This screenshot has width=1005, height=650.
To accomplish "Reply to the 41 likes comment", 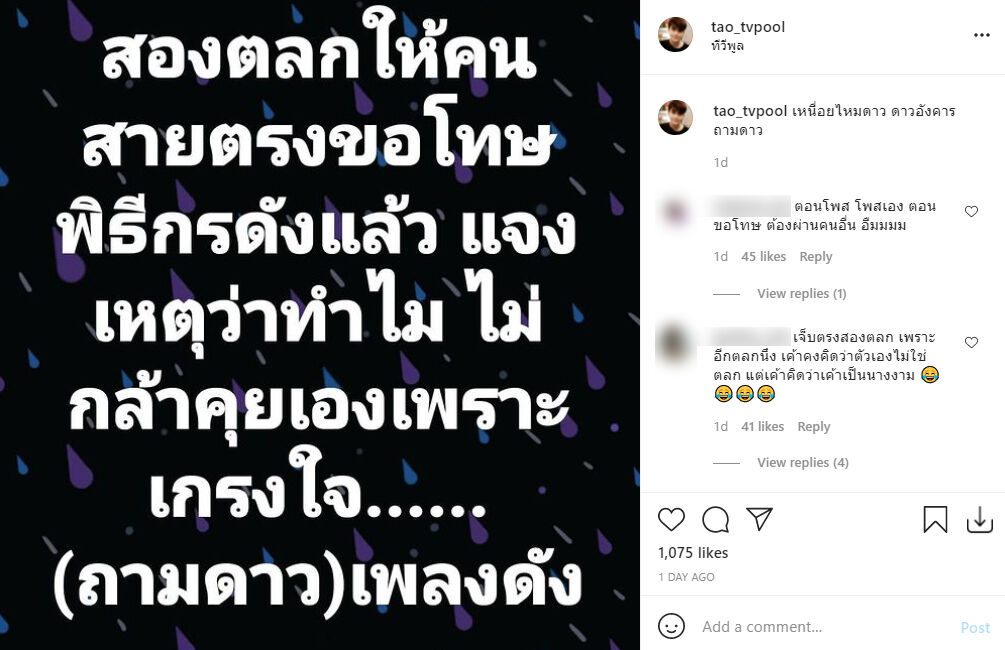I will (813, 426).
